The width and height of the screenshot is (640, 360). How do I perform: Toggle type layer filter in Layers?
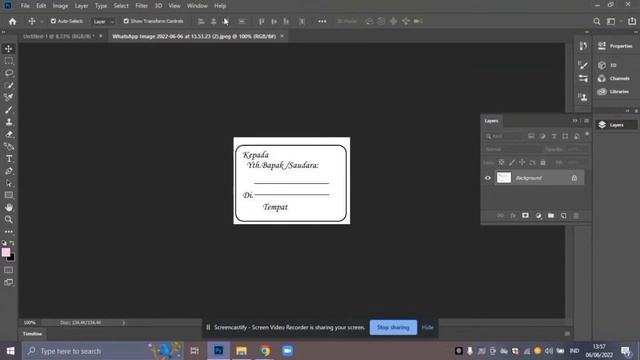[x=554, y=136]
